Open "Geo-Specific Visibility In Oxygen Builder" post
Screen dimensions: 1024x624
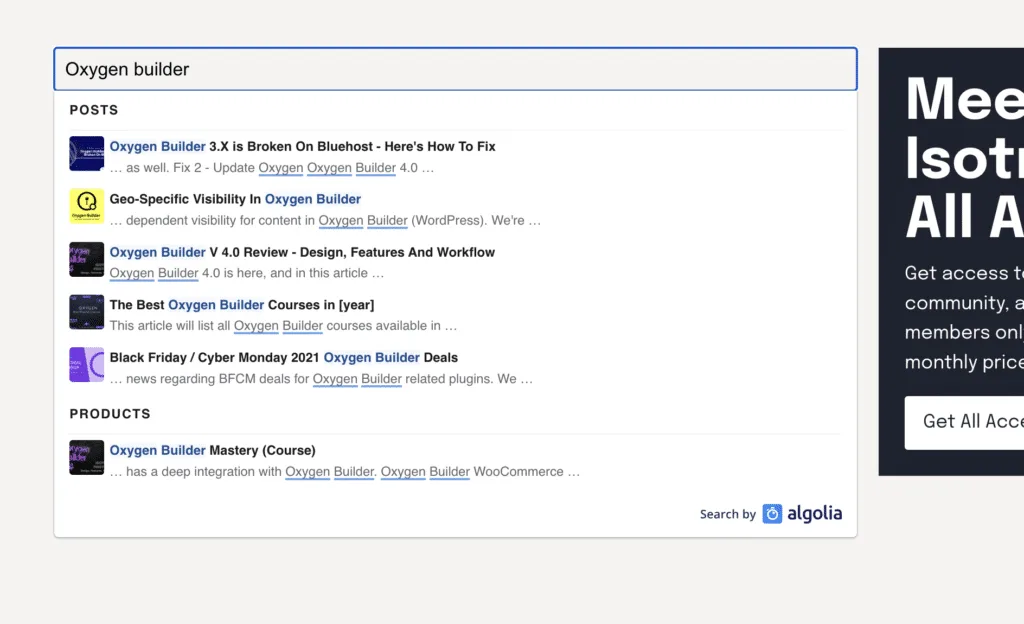coord(235,199)
